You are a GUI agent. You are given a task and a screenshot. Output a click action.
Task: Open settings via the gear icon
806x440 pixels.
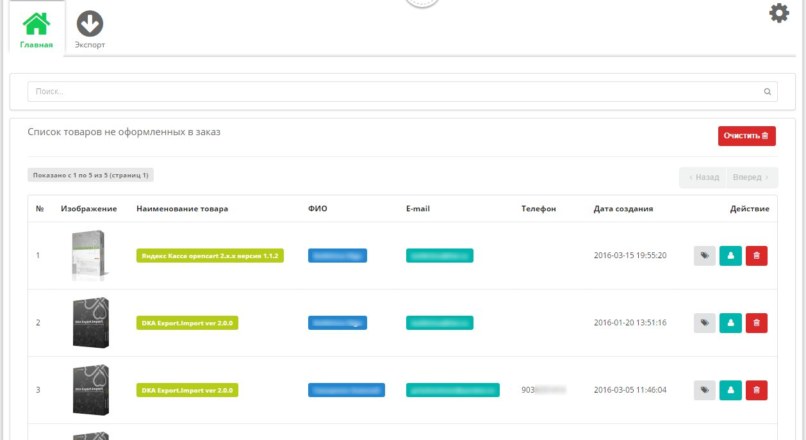click(779, 12)
